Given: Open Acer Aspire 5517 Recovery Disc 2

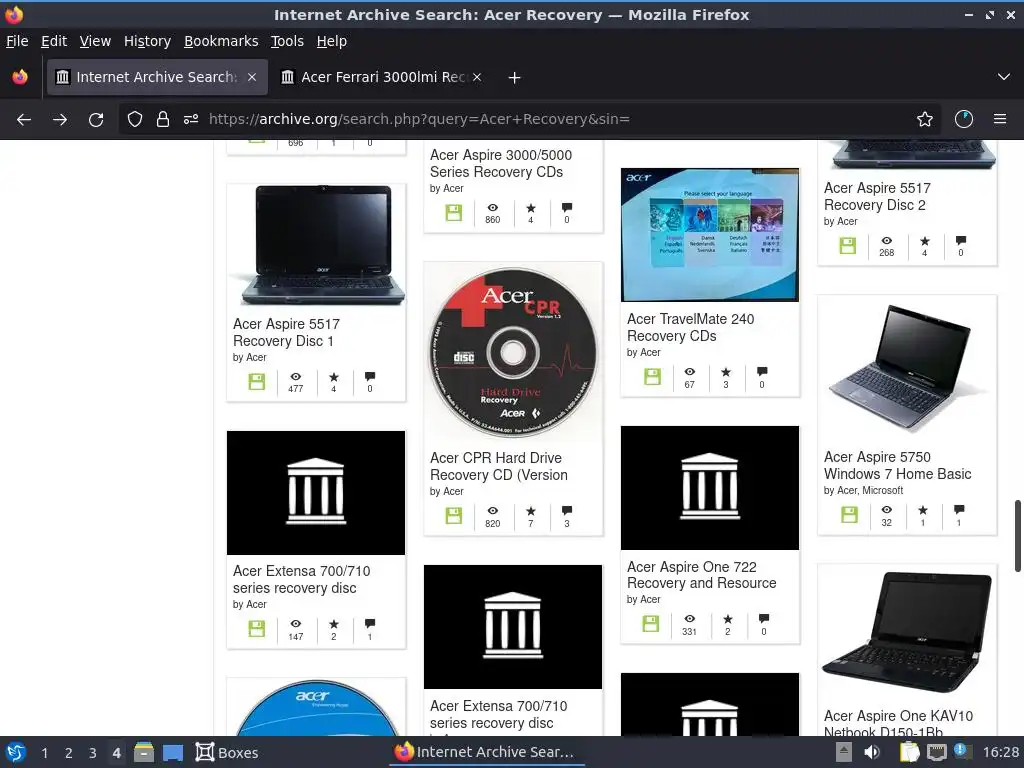Looking at the screenshot, I should coord(877,197).
